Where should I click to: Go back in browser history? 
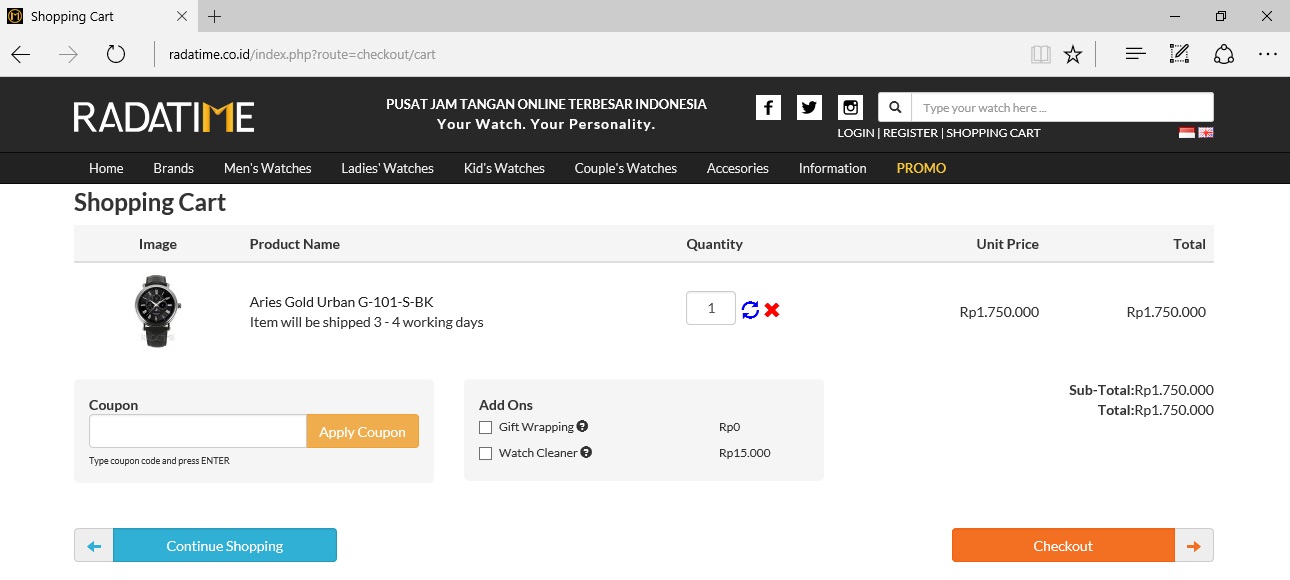point(21,54)
